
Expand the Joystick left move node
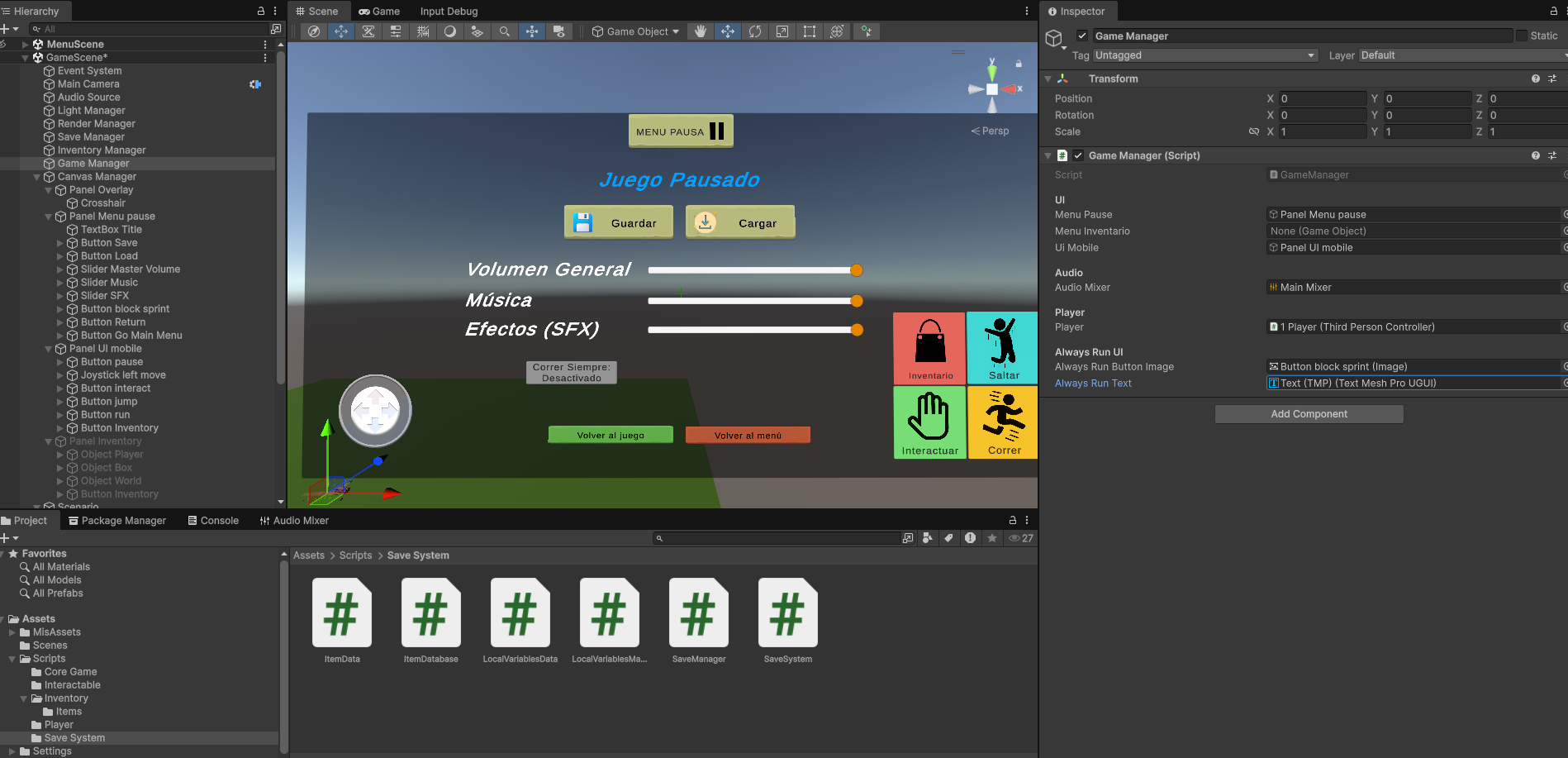pos(59,375)
